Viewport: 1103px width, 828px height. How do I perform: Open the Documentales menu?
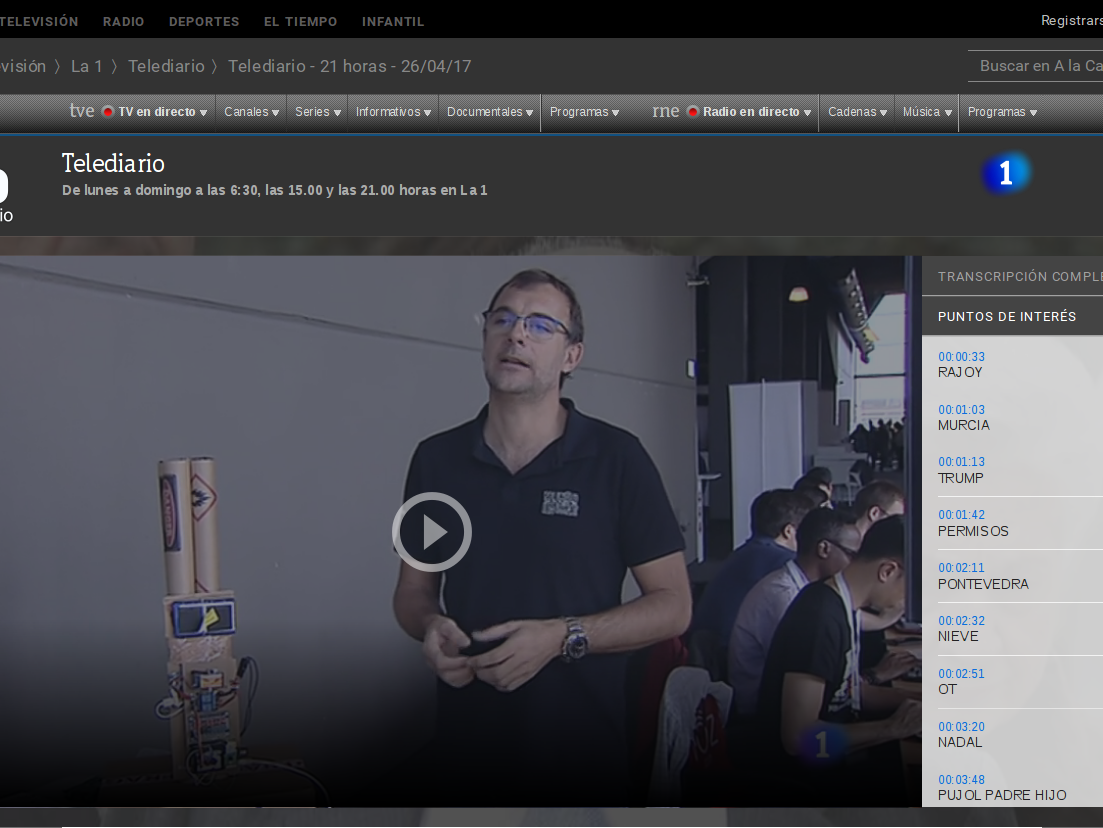pyautogui.click(x=490, y=112)
